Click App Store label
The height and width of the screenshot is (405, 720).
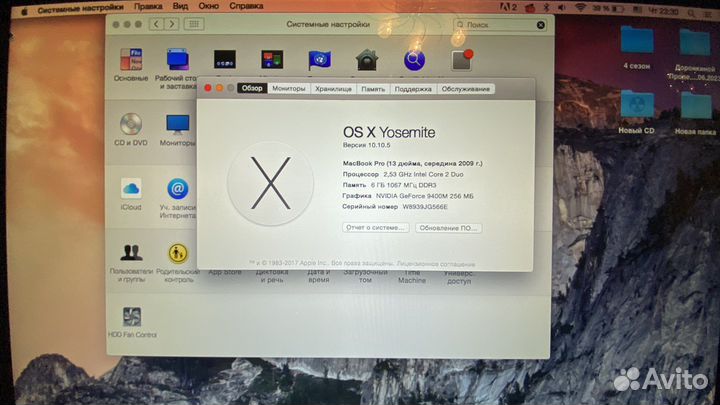[x=225, y=272]
